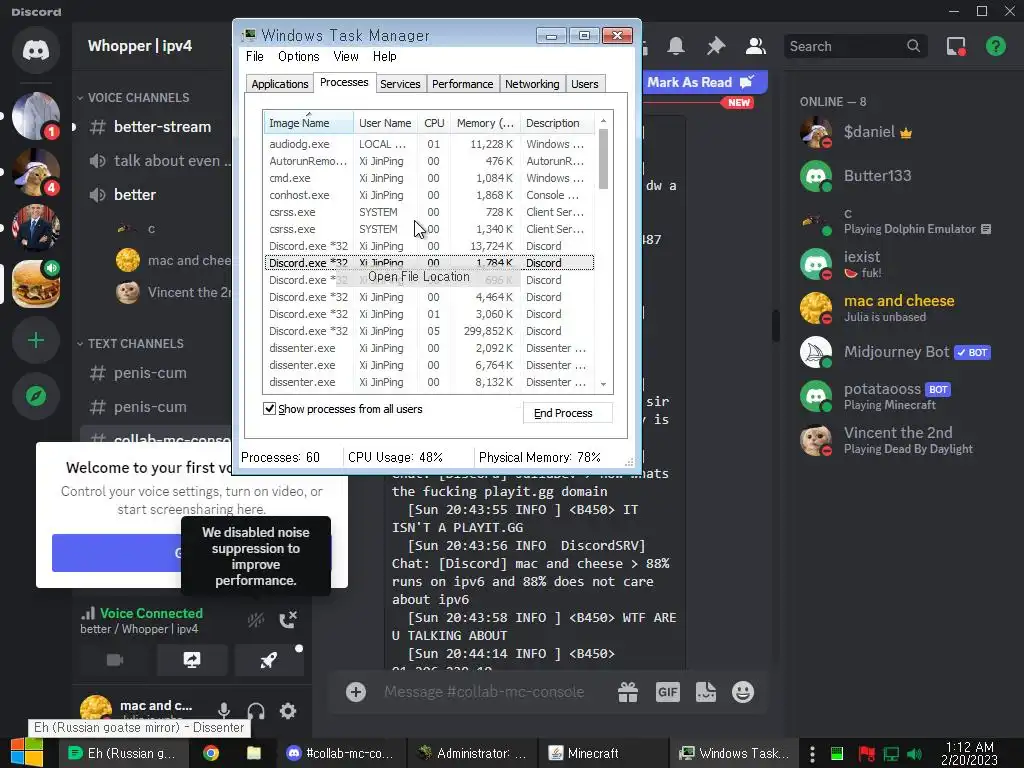Open user settings gear icon
This screenshot has width=1024, height=768.
(288, 711)
